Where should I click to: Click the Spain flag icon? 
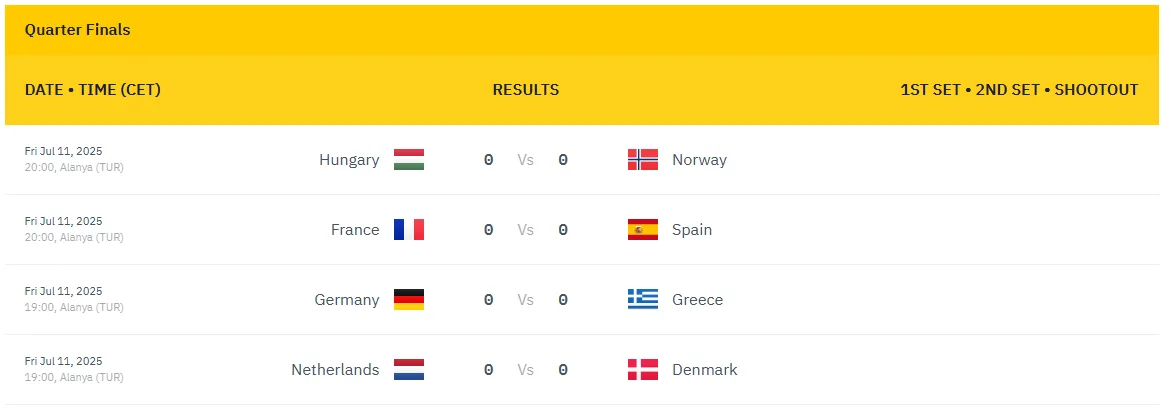tap(642, 230)
